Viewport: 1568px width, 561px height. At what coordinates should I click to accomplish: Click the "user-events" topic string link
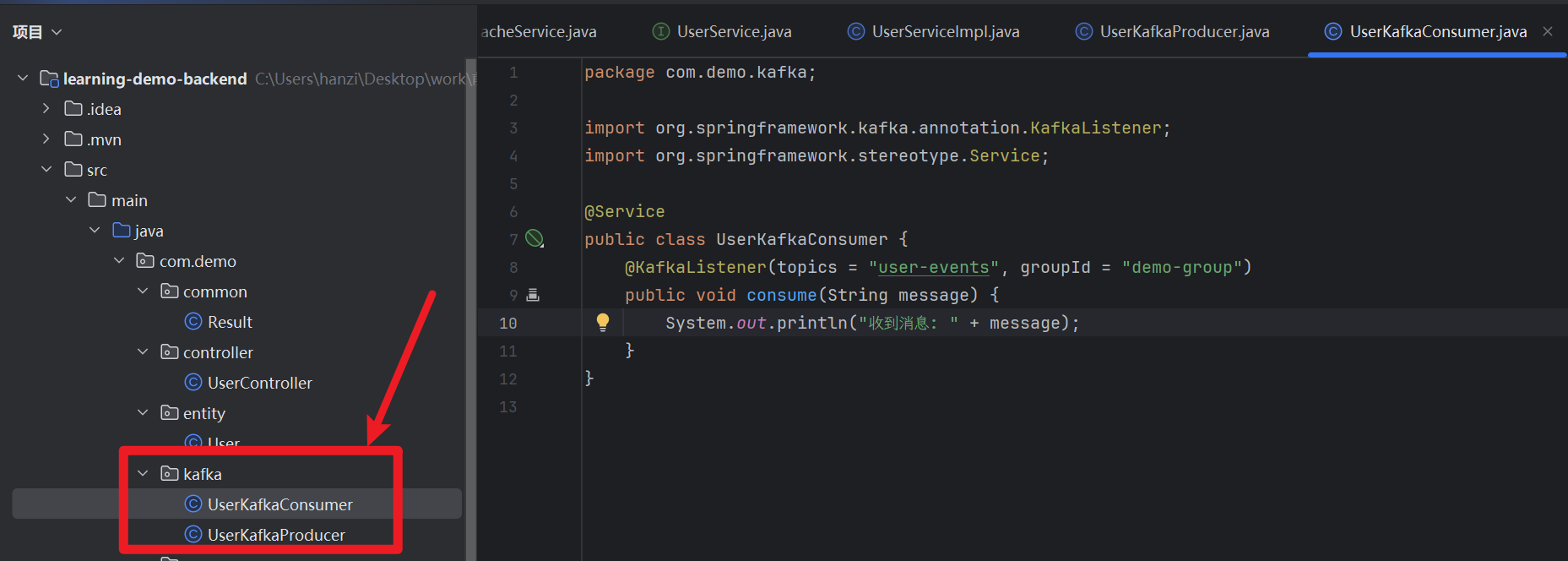click(933, 267)
